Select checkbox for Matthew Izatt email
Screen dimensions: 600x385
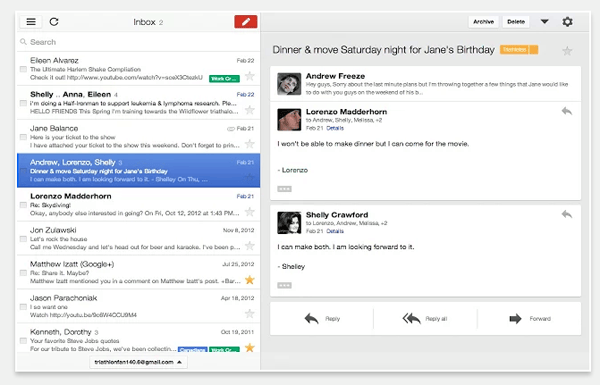click(x=23, y=273)
